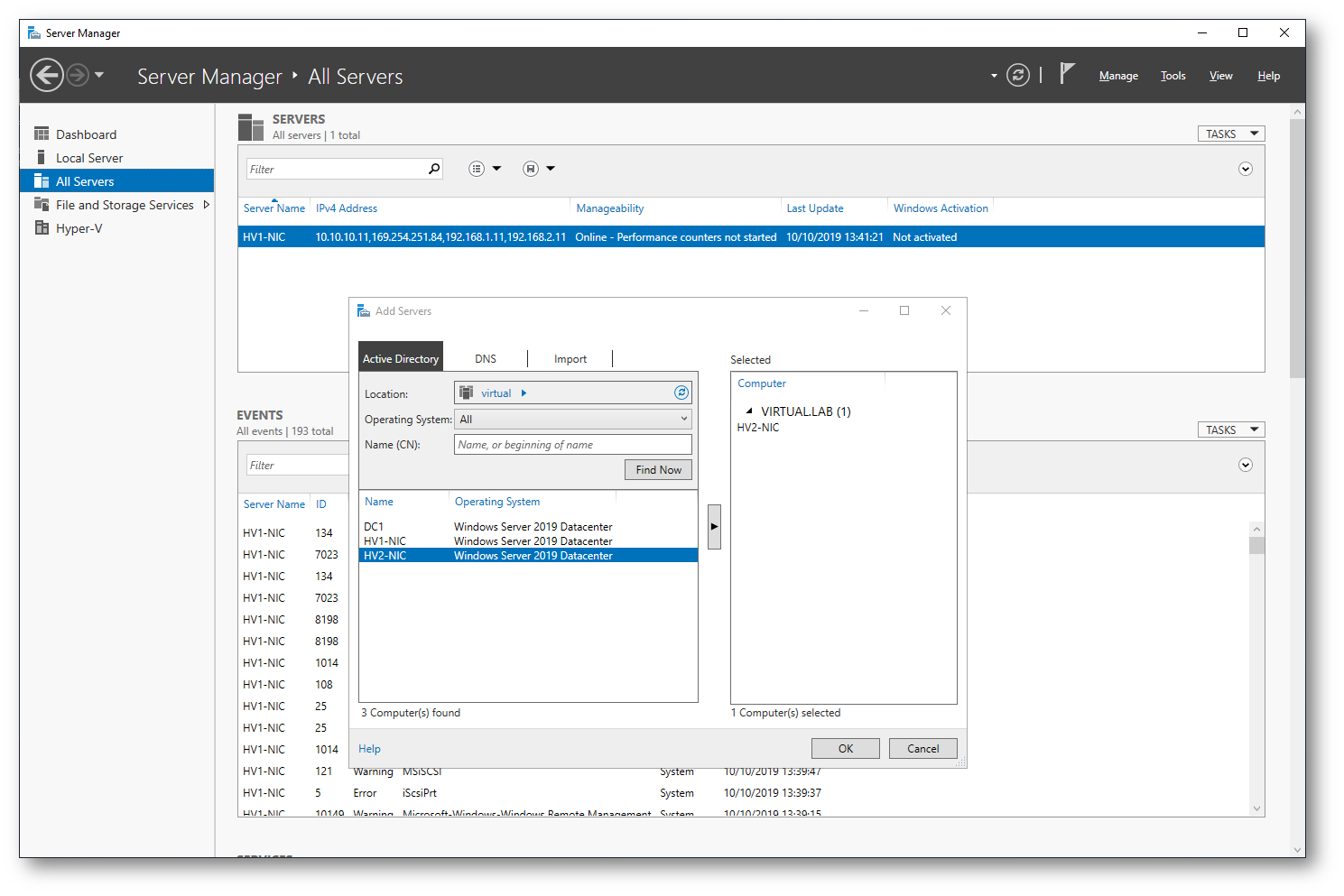Click the Name (CN) input field
The image size is (1344, 896).
pos(573,445)
